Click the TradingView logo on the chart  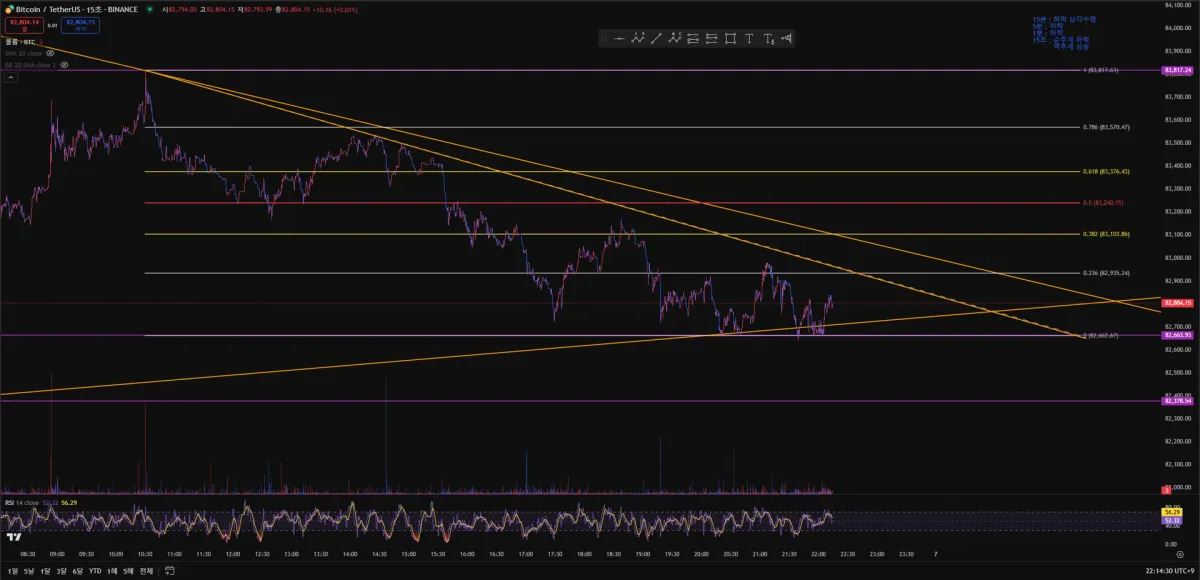(14, 537)
